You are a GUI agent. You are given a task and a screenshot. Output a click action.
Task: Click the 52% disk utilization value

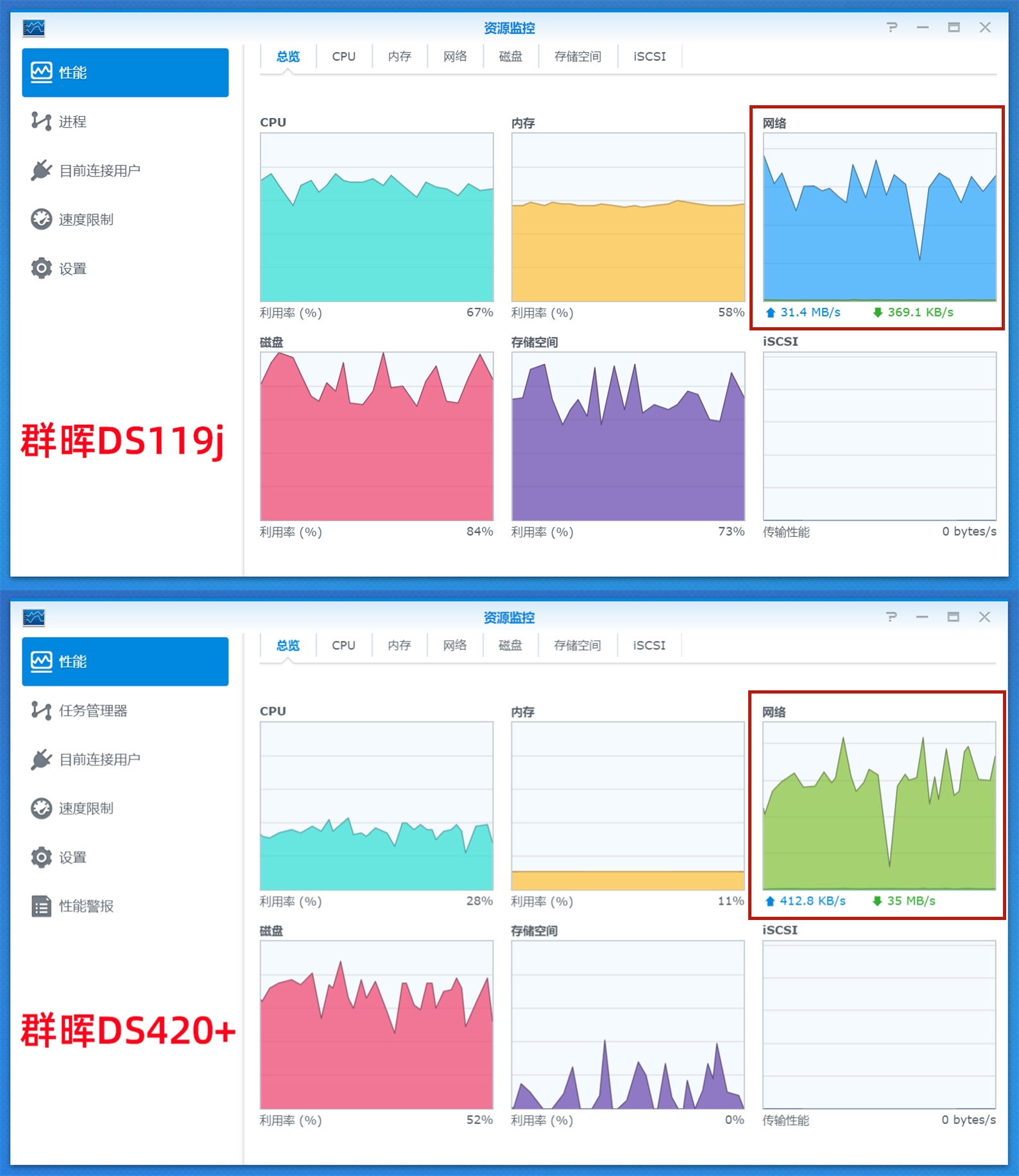coord(480,1120)
